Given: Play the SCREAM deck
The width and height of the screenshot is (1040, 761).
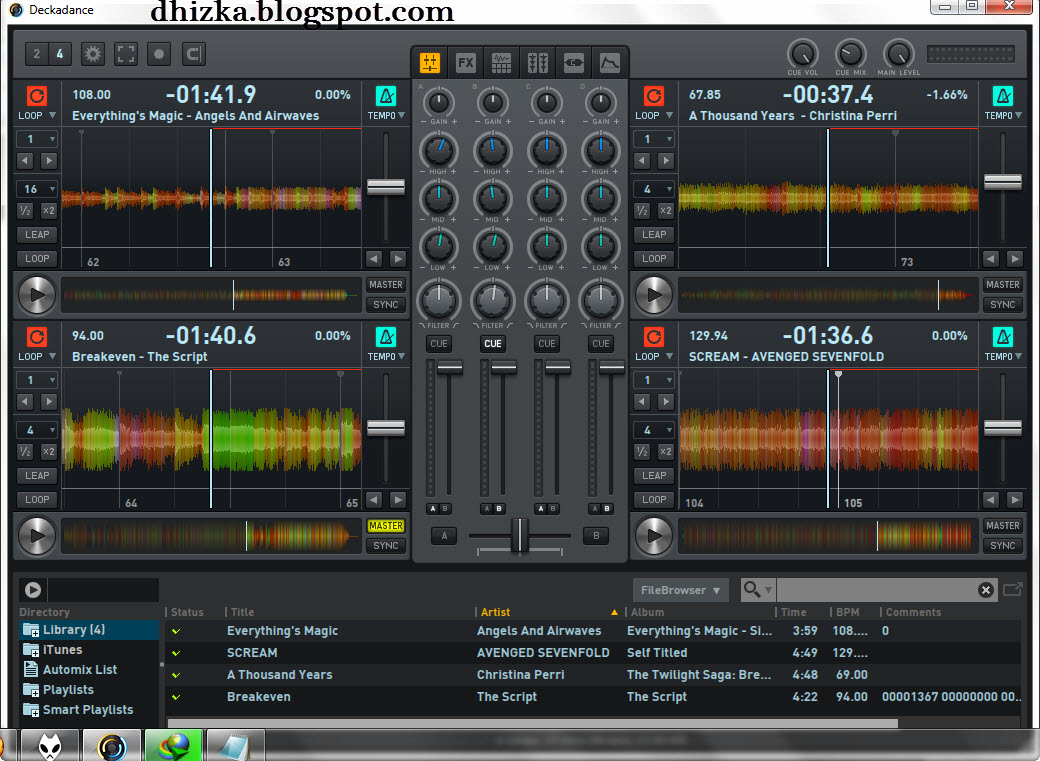Looking at the screenshot, I should pos(654,536).
